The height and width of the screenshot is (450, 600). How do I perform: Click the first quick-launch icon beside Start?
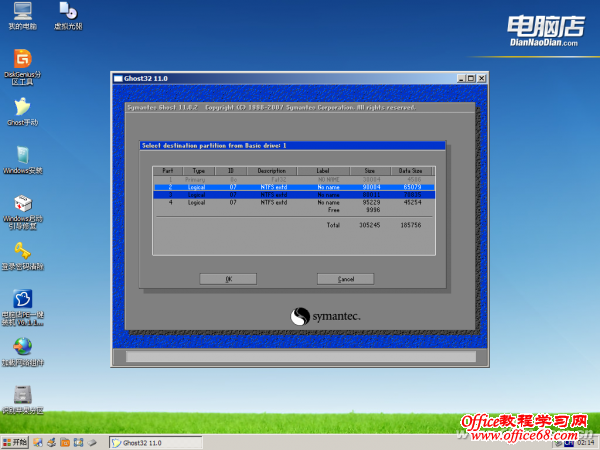(38, 443)
